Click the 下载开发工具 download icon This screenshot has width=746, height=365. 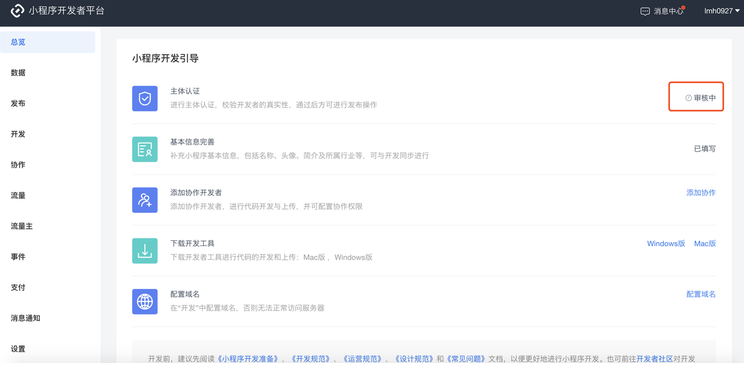pos(145,251)
